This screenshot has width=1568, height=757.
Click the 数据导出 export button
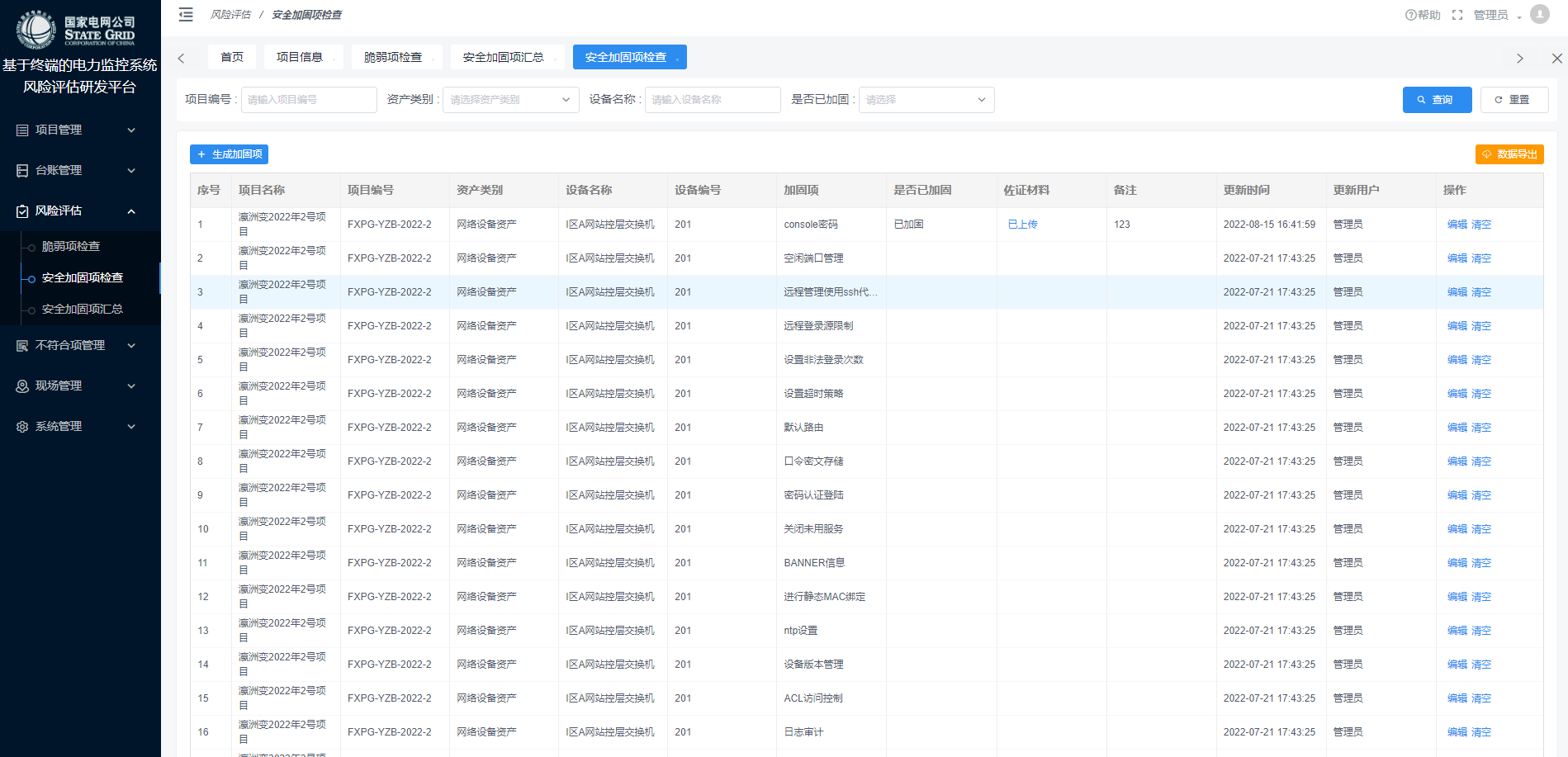pos(1509,154)
